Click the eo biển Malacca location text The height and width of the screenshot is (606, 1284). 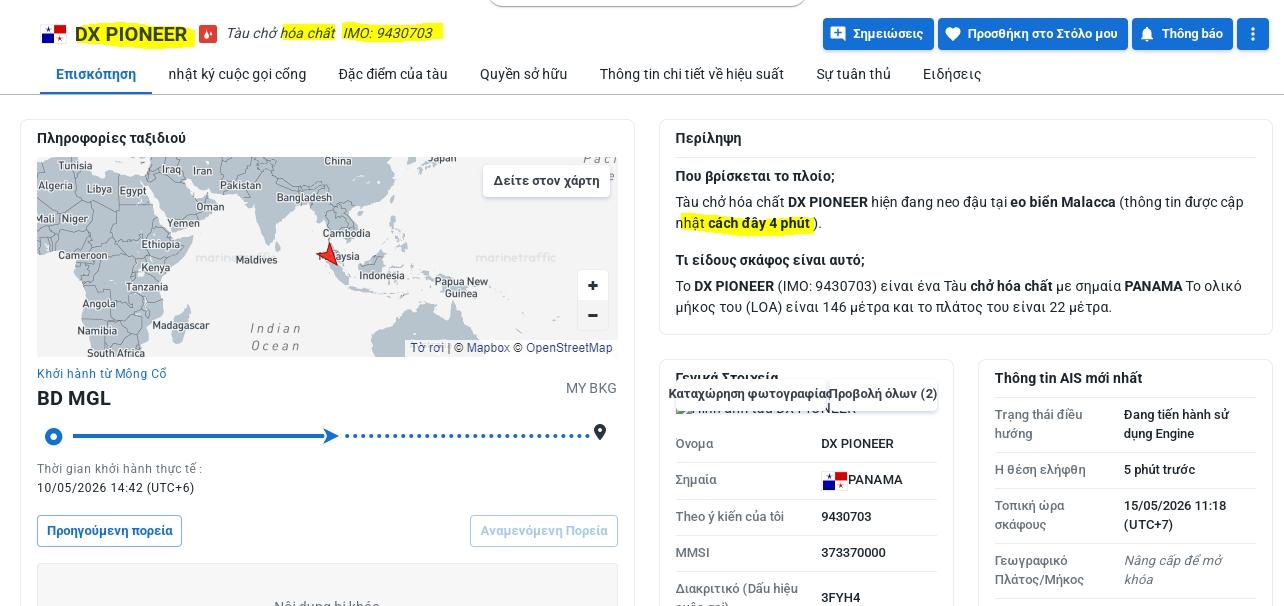(x=1063, y=202)
